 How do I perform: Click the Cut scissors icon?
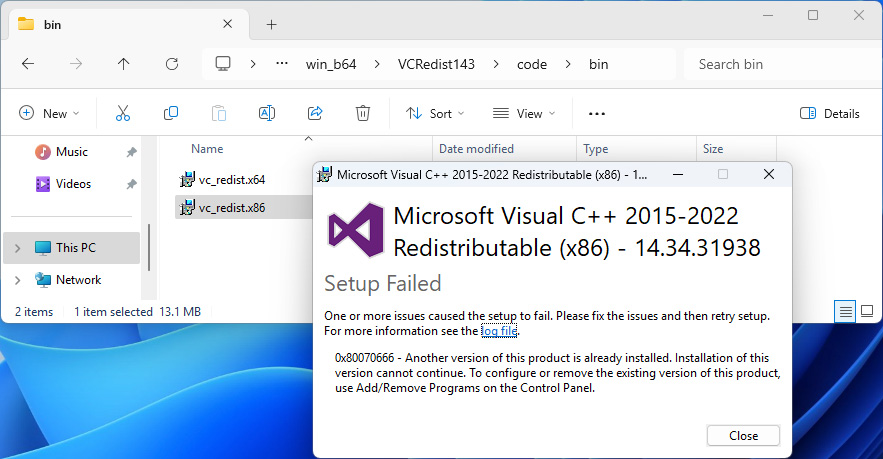click(x=123, y=113)
